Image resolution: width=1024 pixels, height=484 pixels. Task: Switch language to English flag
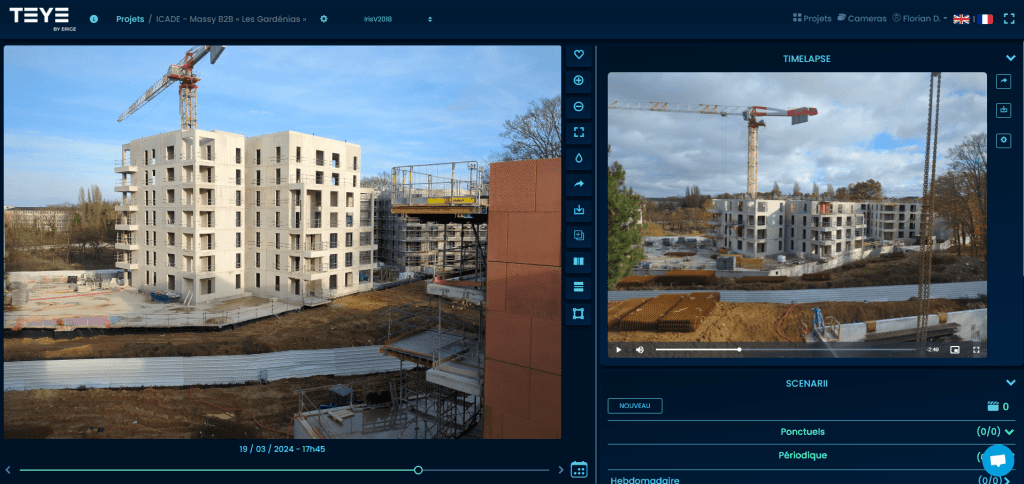click(961, 19)
